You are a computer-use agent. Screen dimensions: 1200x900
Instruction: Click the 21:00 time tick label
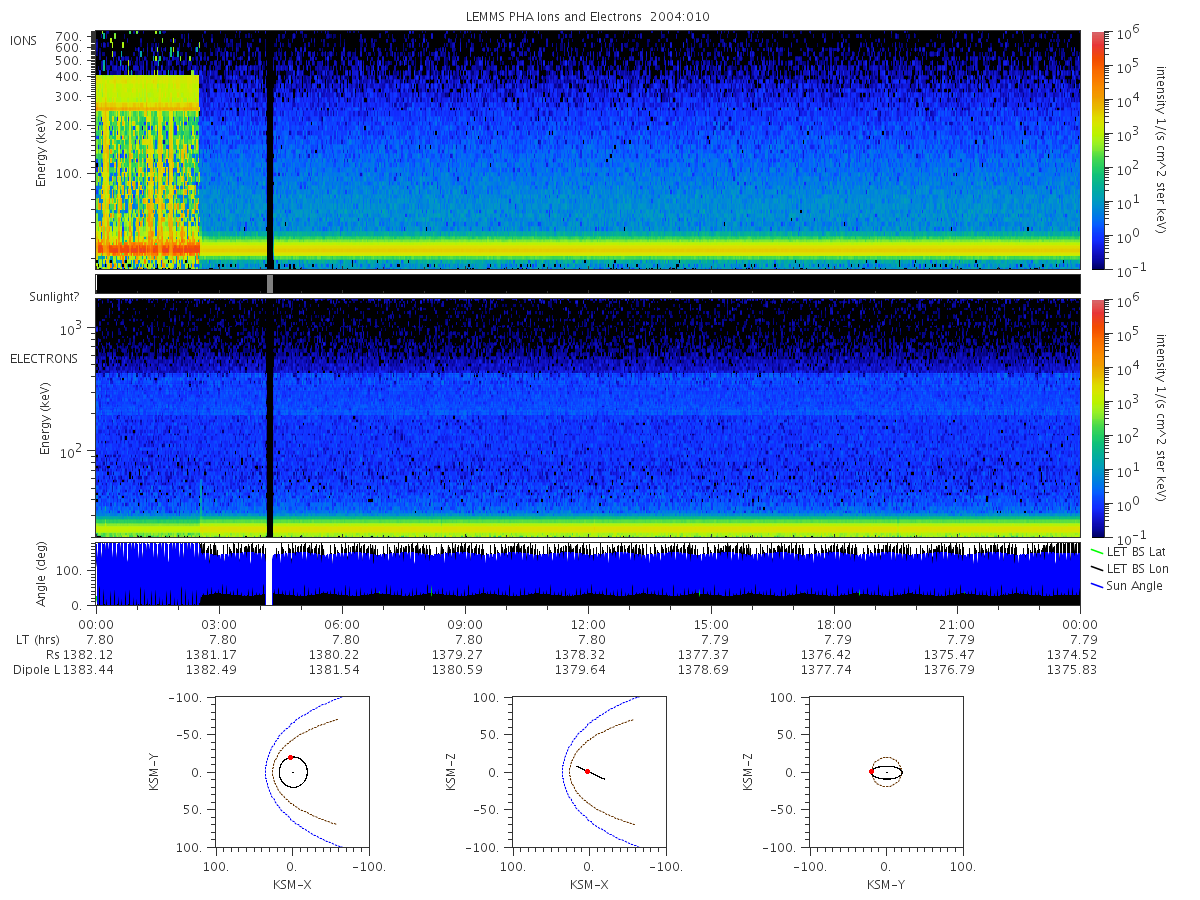click(x=957, y=625)
